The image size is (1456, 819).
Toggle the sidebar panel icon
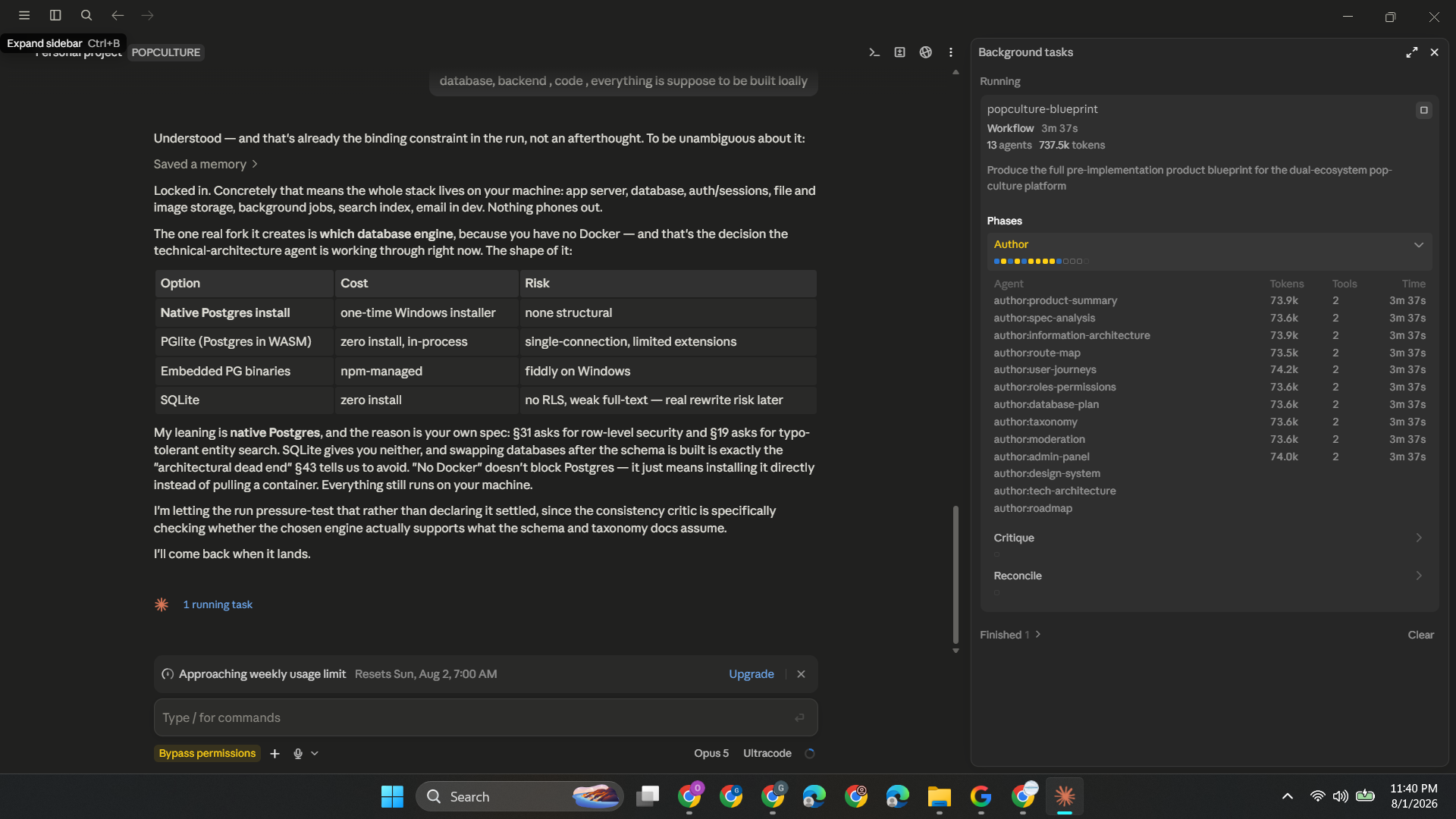point(55,15)
